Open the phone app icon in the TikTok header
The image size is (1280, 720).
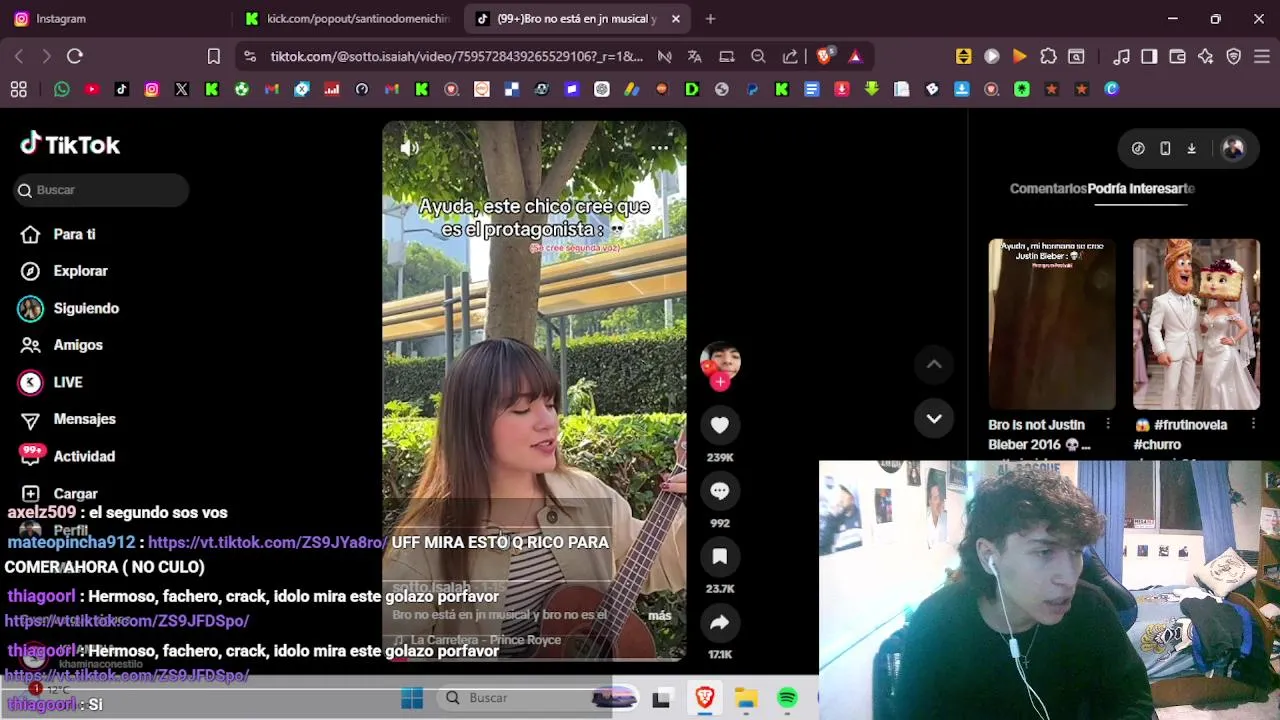pyautogui.click(x=1165, y=148)
